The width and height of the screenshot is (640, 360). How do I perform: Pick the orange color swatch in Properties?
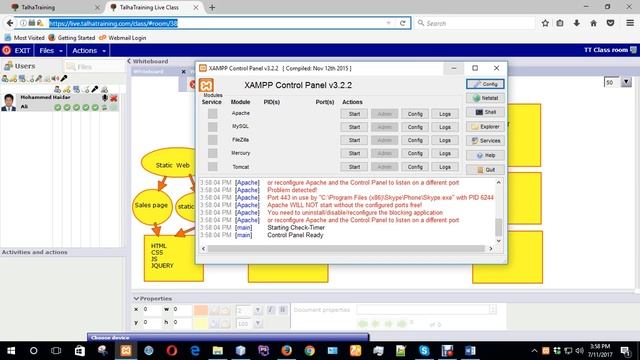tap(201, 310)
